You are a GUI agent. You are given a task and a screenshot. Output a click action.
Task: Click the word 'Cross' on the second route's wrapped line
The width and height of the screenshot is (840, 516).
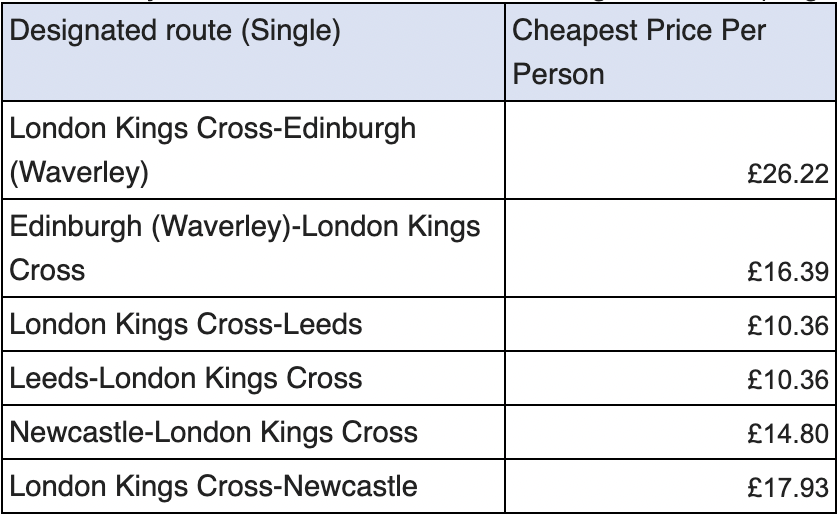click(x=47, y=270)
